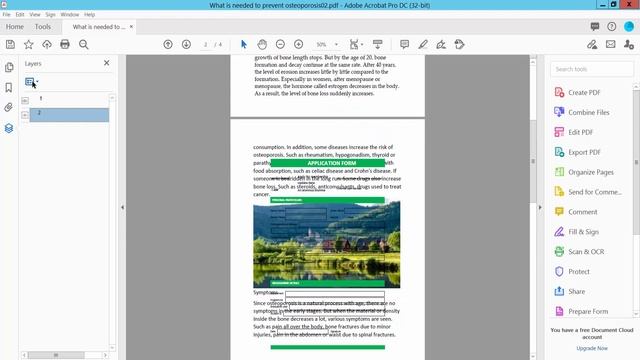The height and width of the screenshot is (360, 640).
Task: Click the Search tools field
Action: click(592, 69)
